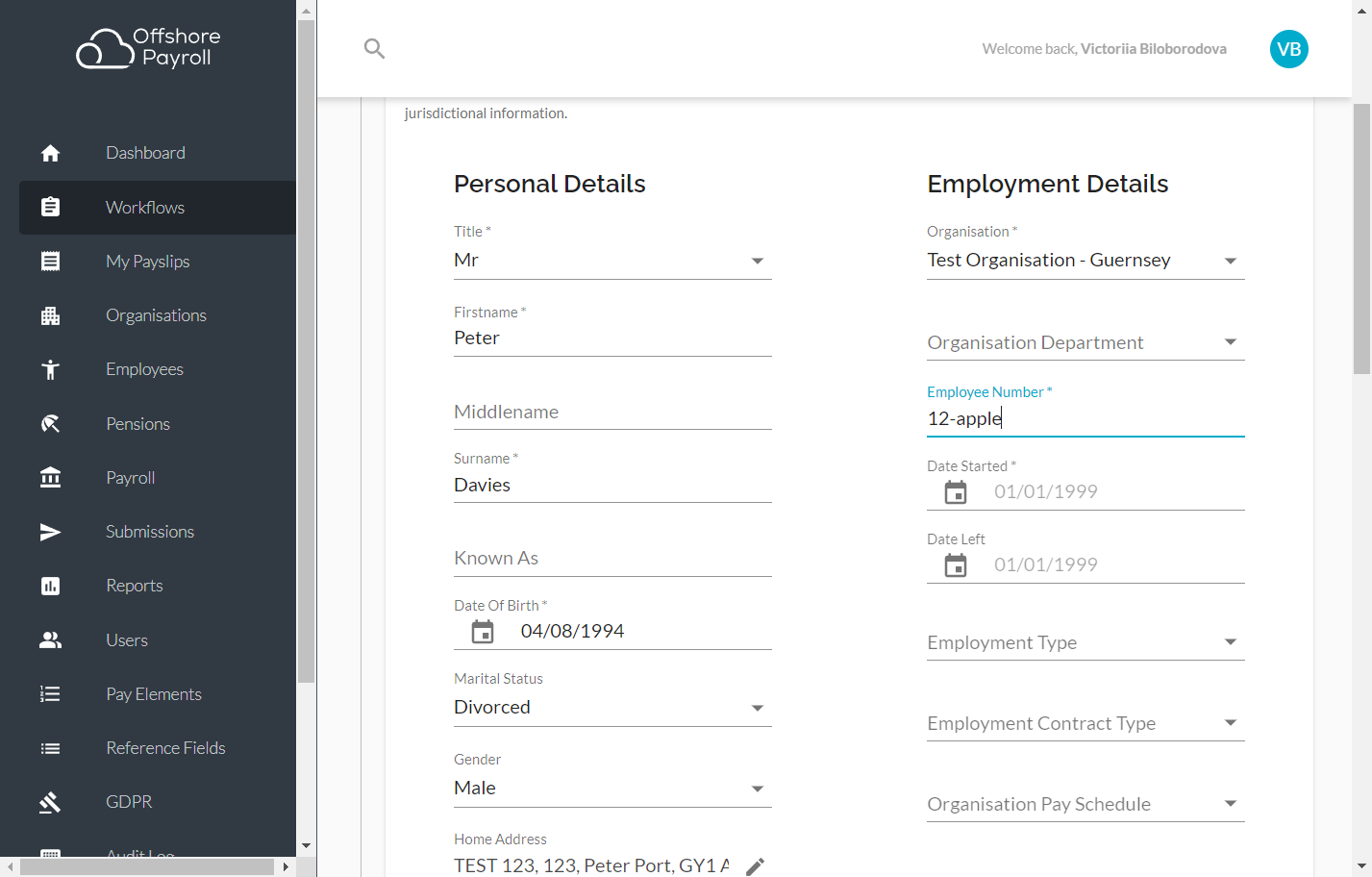Click the Reports chart icon

51,586
